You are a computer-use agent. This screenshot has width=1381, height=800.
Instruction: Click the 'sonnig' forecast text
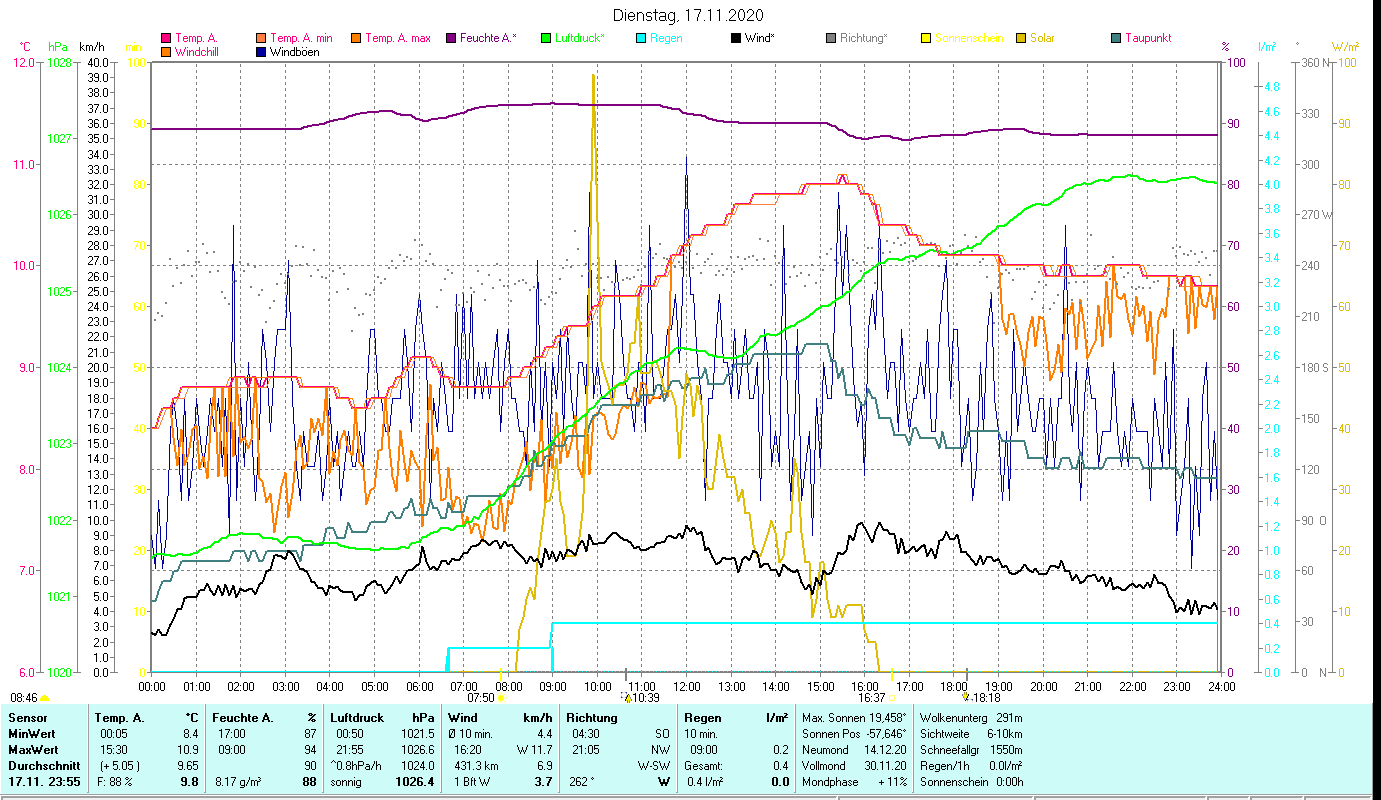pyautogui.click(x=348, y=782)
